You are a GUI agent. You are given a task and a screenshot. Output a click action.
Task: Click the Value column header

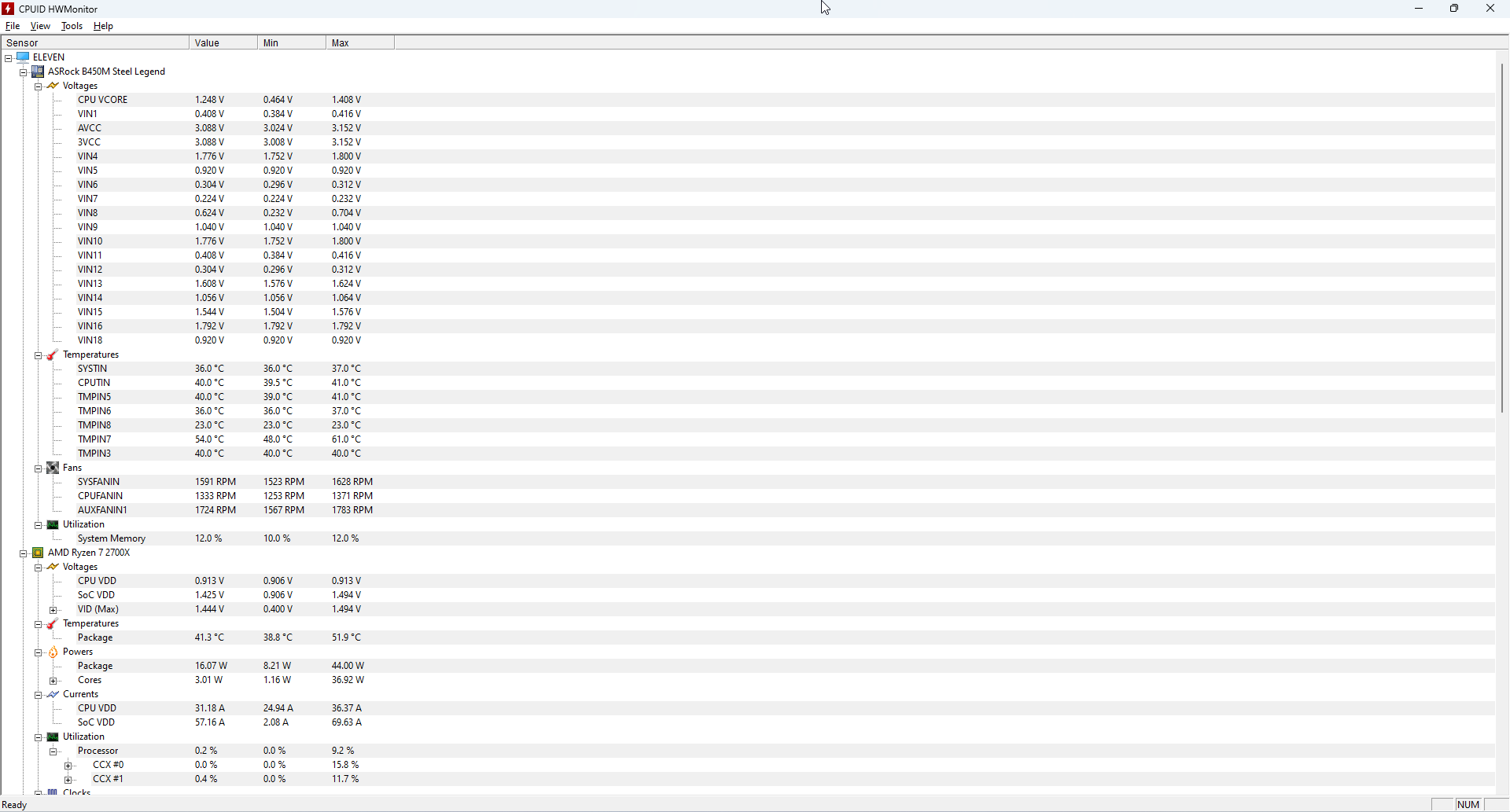pyautogui.click(x=223, y=42)
